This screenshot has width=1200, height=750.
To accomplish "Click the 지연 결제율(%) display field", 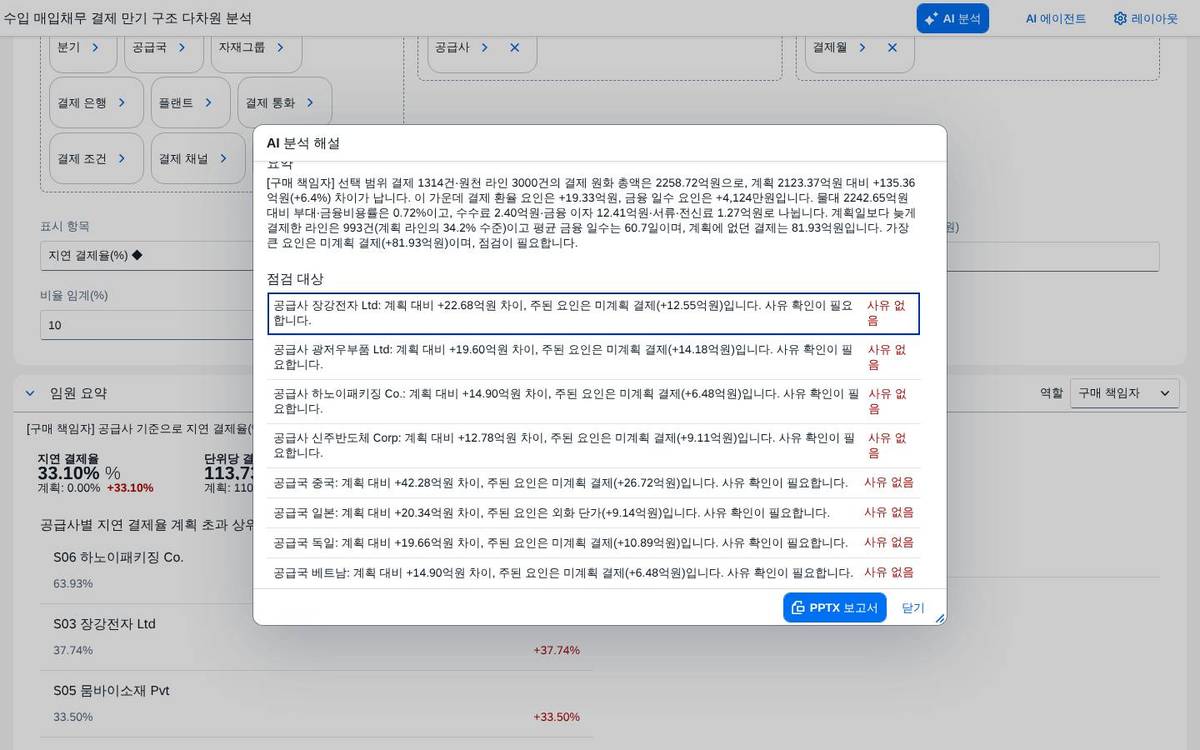I will (145, 255).
